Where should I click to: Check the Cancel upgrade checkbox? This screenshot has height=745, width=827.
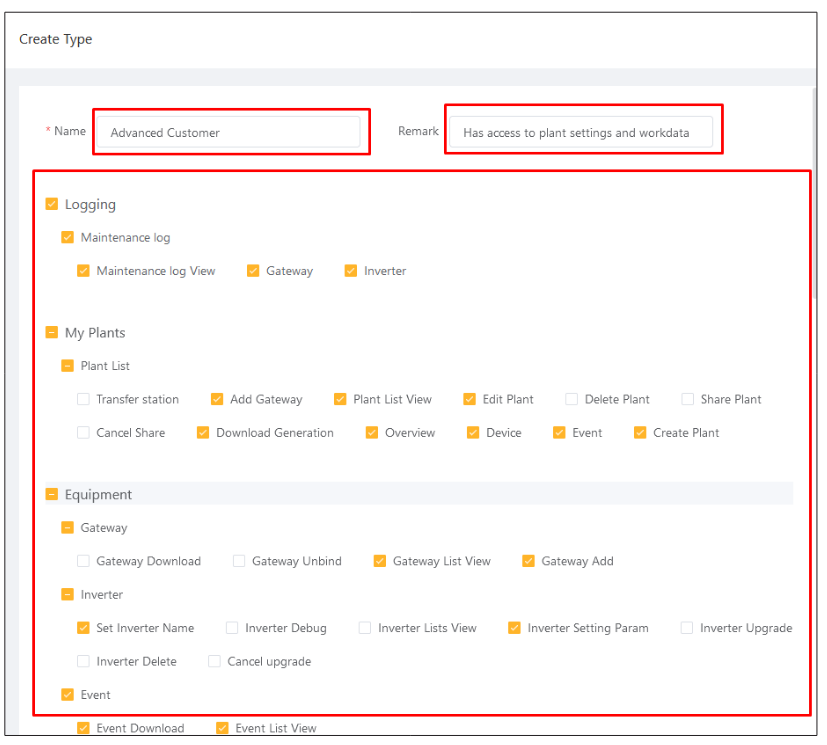tap(214, 661)
